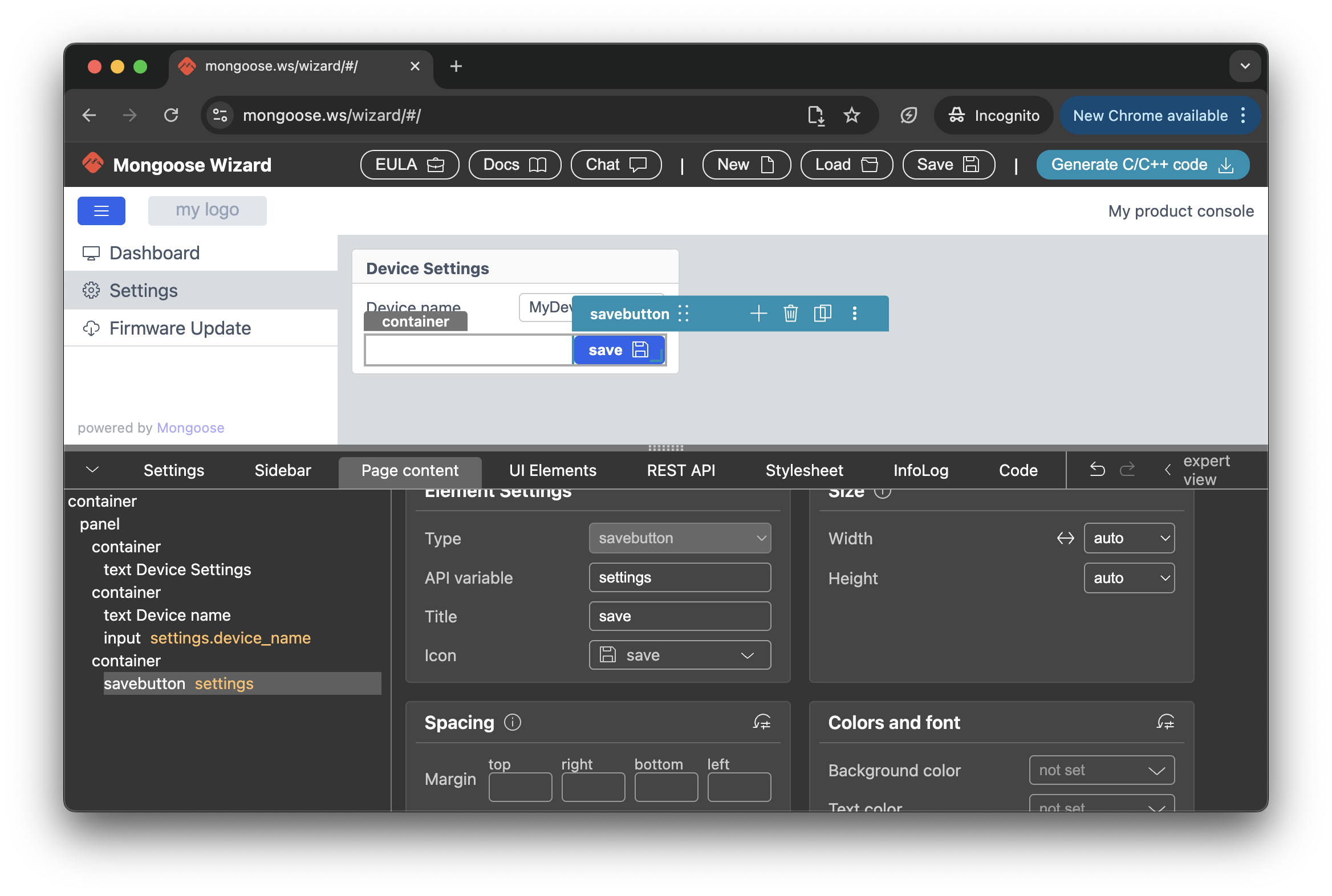Delete savebutton with trash icon
Image resolution: width=1332 pixels, height=896 pixels.
pyautogui.click(x=790, y=313)
